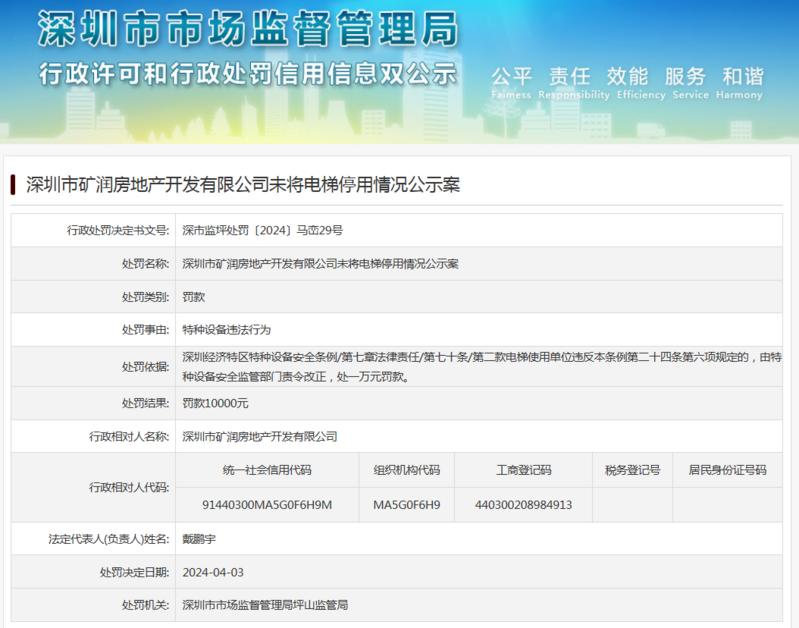Image resolution: width=799 pixels, height=628 pixels.
Task: Select the date 2024-04-03
Action: (x=213, y=572)
